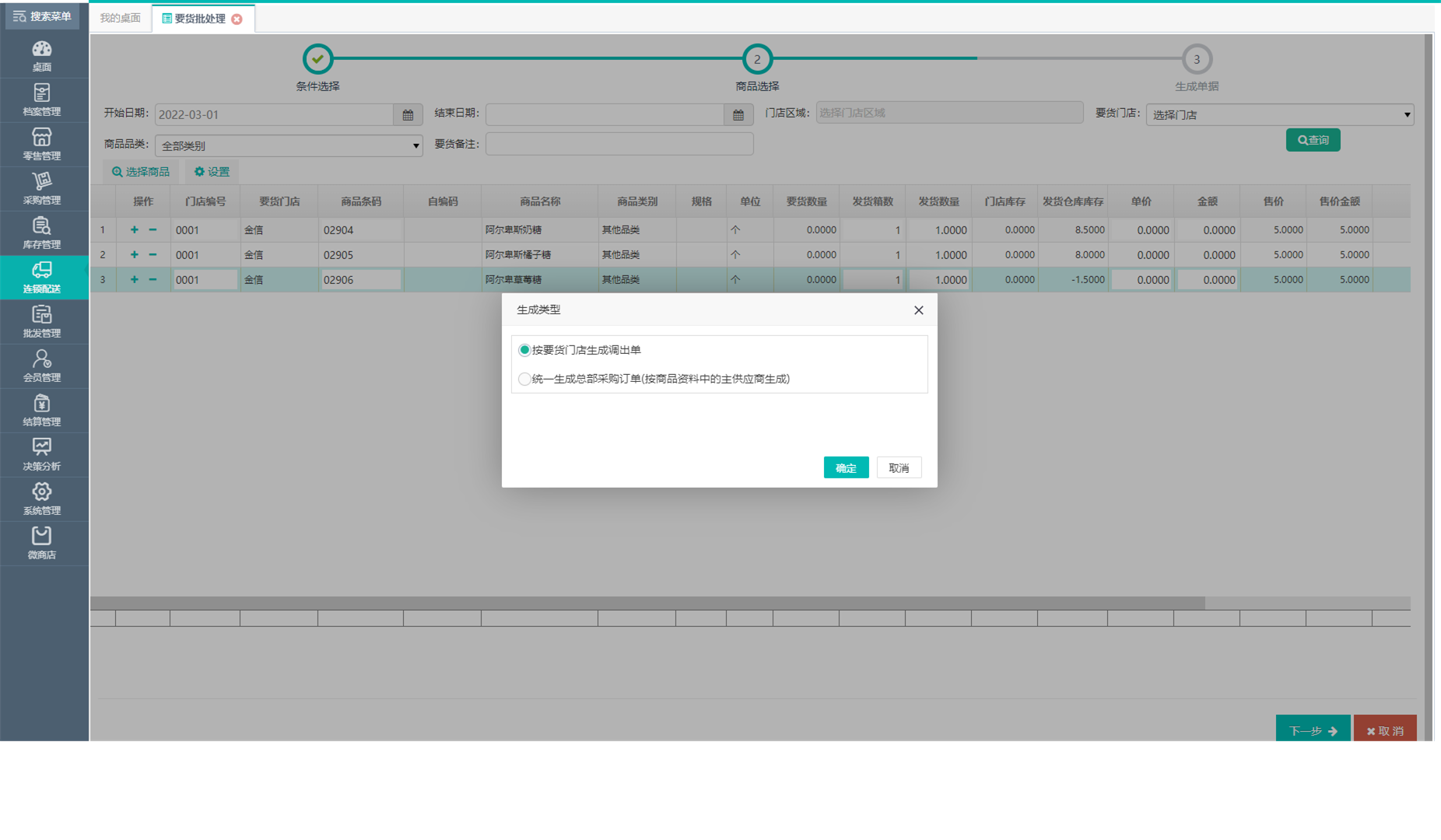Click step 3 生成单据 indicator

[x=1197, y=58]
